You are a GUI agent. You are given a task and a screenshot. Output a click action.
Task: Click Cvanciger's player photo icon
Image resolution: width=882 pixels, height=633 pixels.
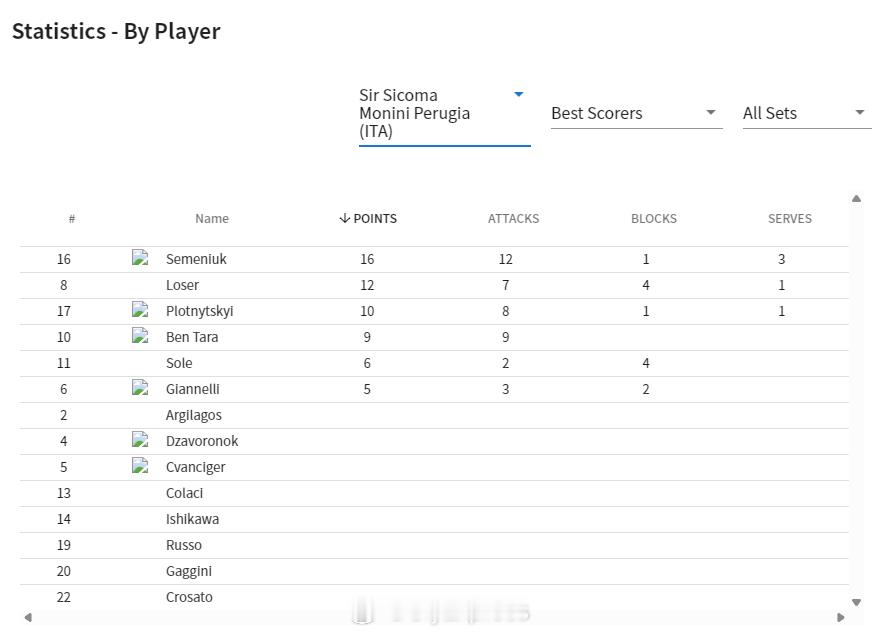click(140, 466)
